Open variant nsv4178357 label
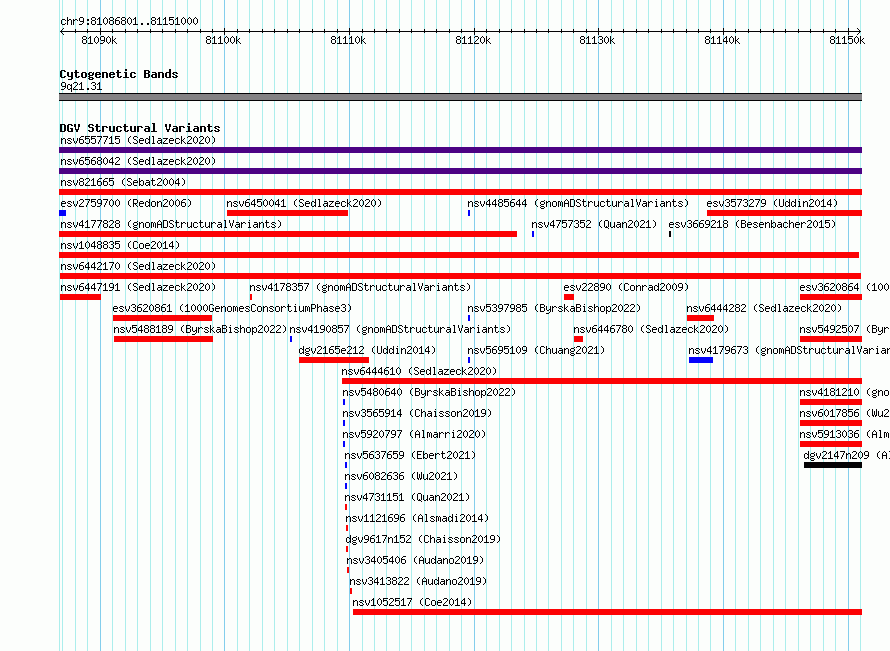Image resolution: width=890 pixels, height=651 pixels. tap(360, 287)
